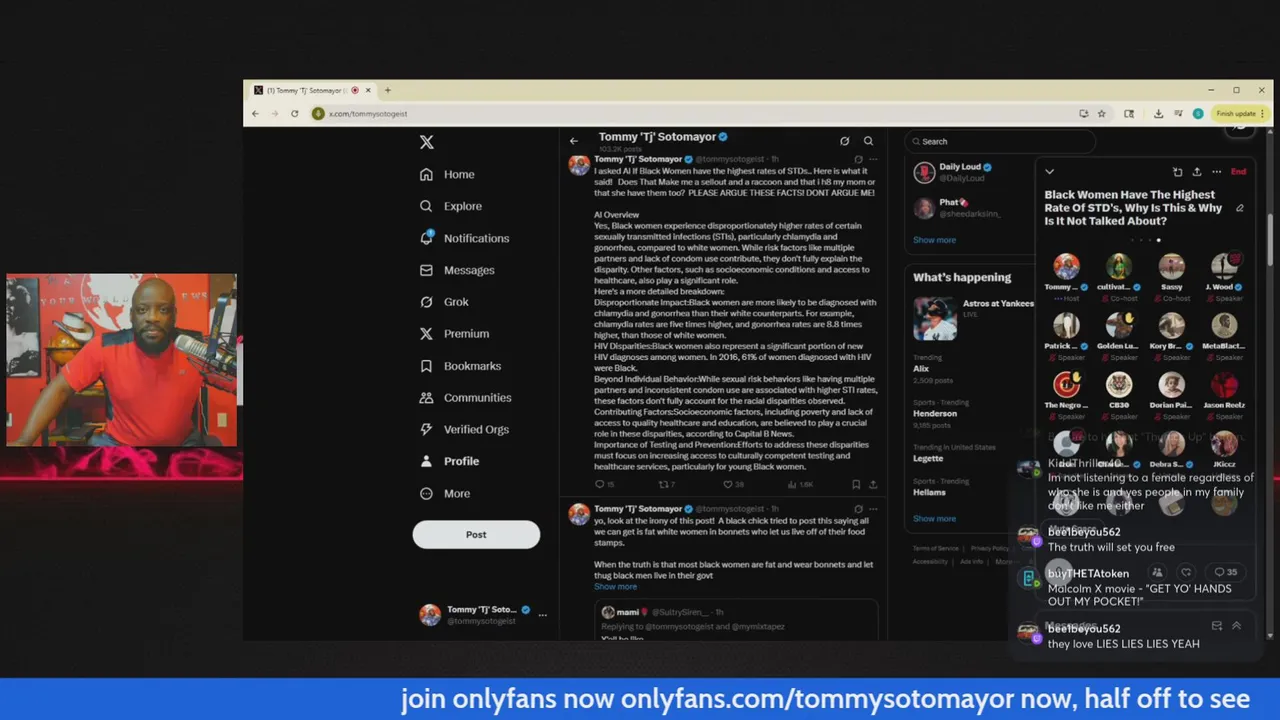Click the X logo in the sidebar

427,142
